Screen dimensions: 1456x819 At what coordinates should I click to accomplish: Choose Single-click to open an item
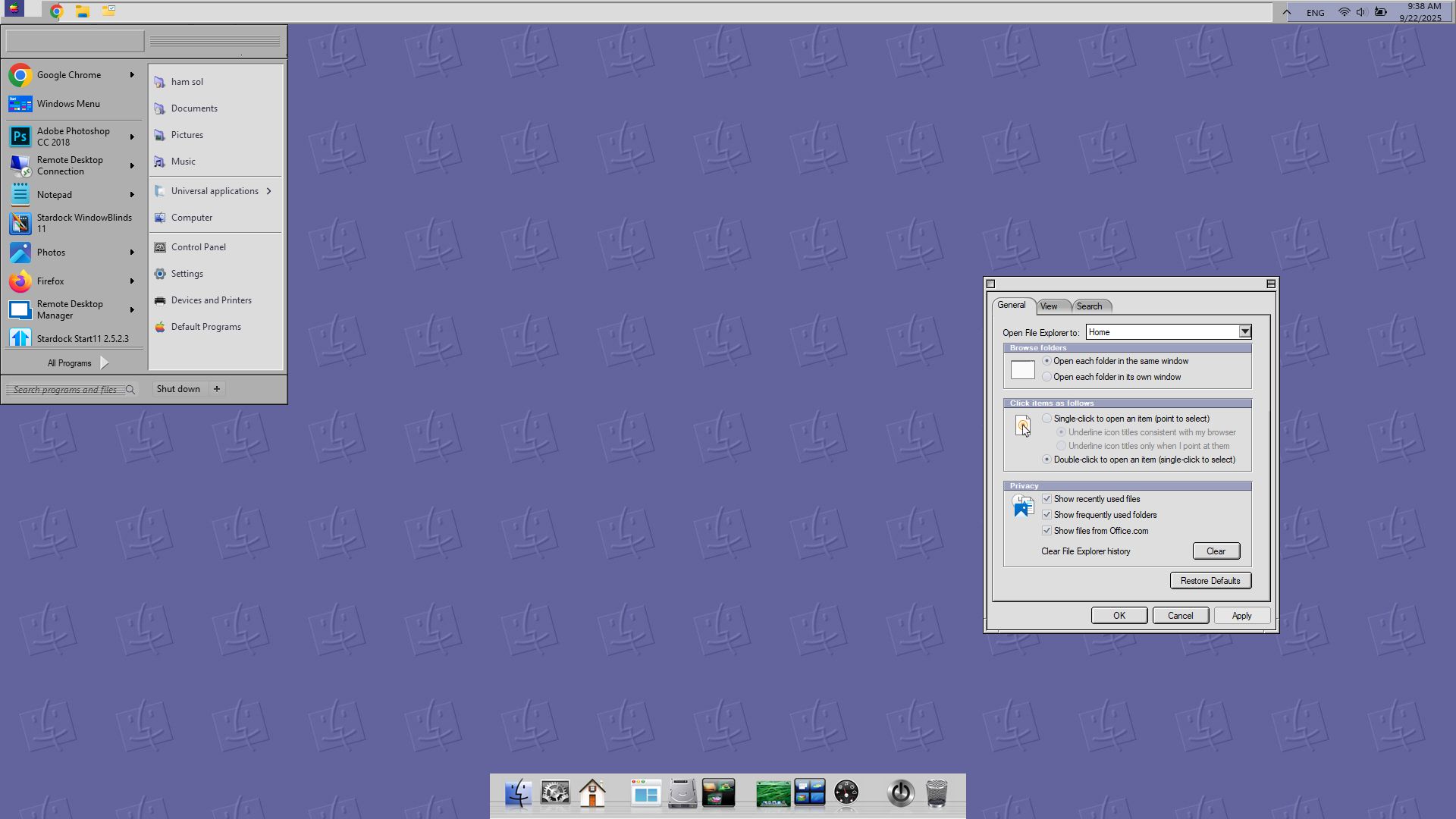(x=1047, y=419)
